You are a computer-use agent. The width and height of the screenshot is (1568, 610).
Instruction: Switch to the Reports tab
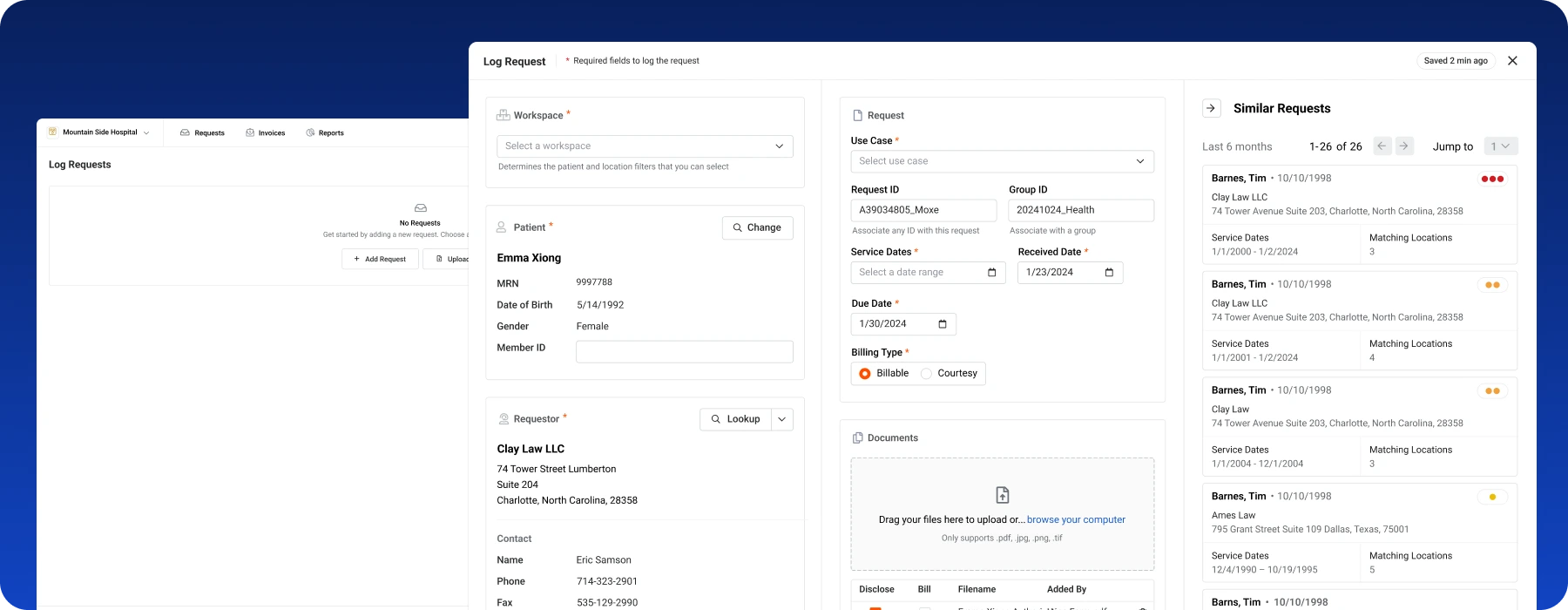tap(325, 133)
